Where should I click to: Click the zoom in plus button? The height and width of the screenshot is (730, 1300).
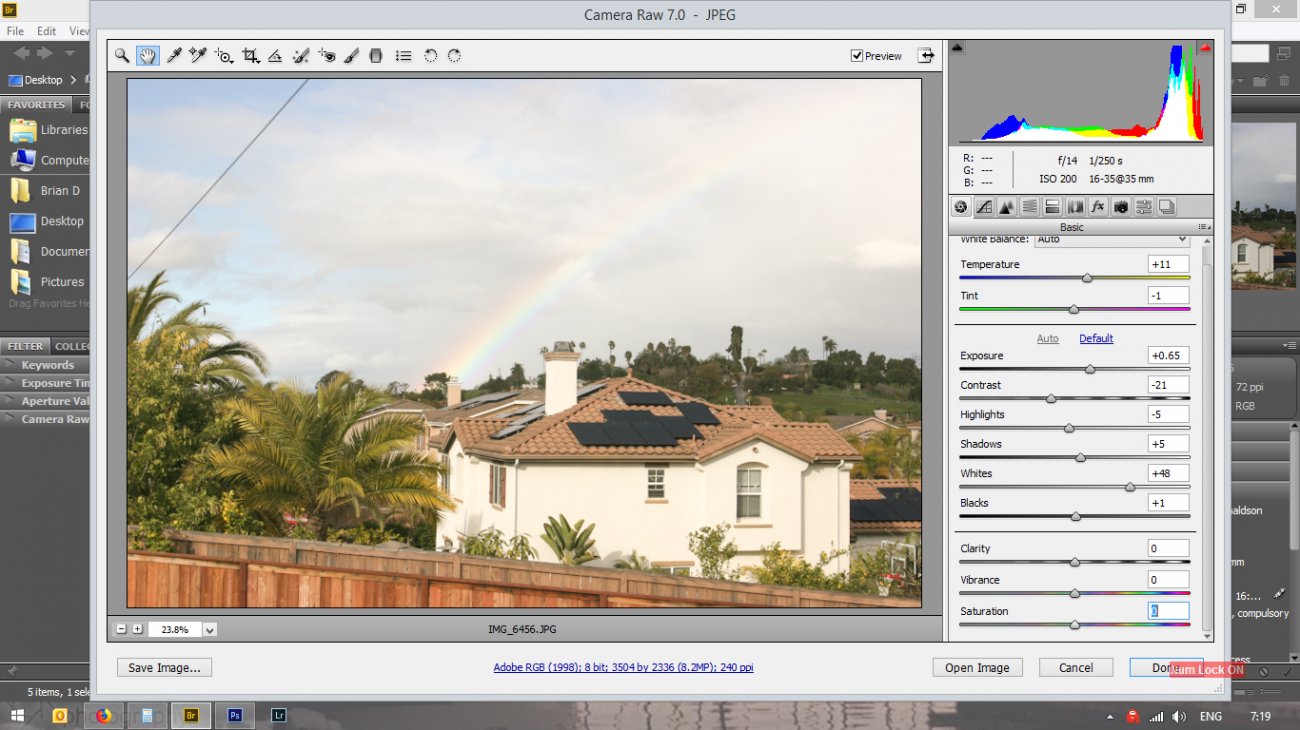coord(137,629)
